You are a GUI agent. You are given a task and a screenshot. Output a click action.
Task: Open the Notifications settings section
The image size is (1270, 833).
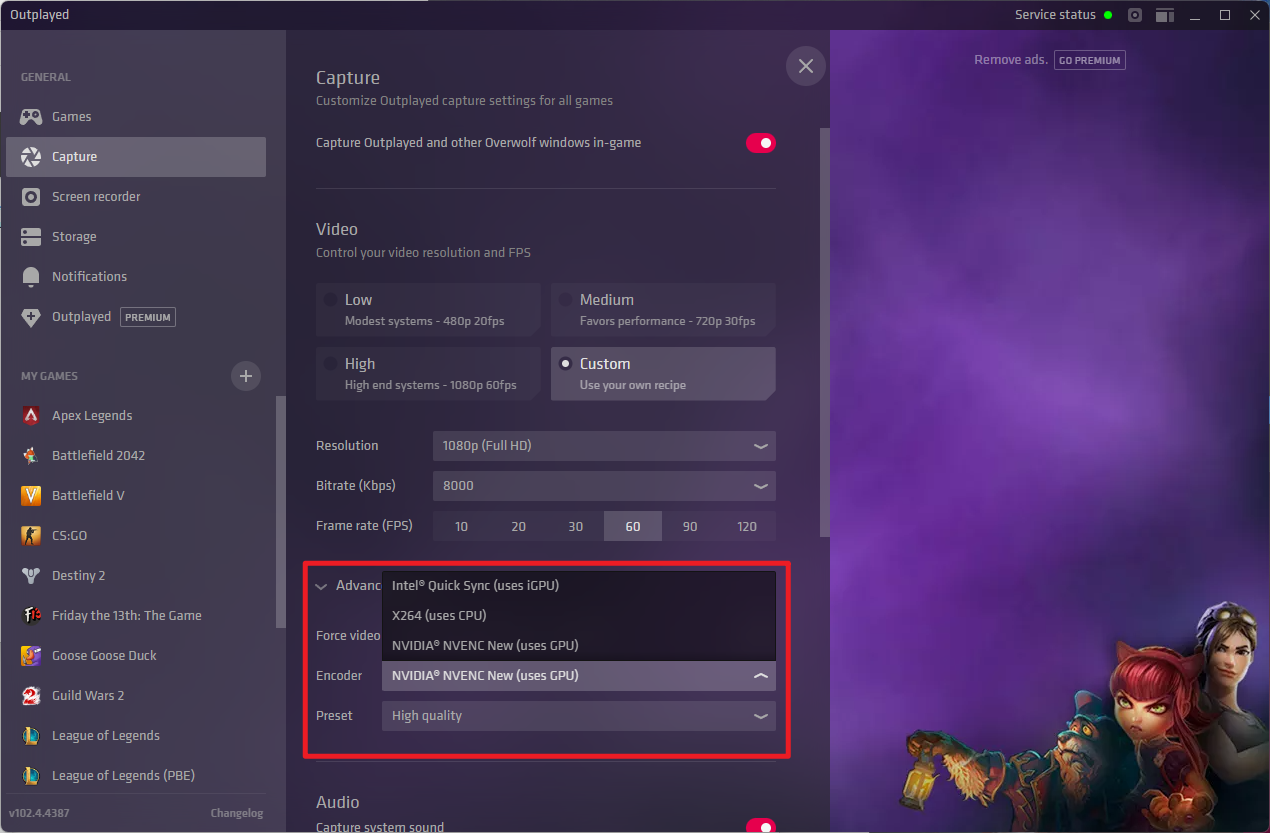[136, 277]
